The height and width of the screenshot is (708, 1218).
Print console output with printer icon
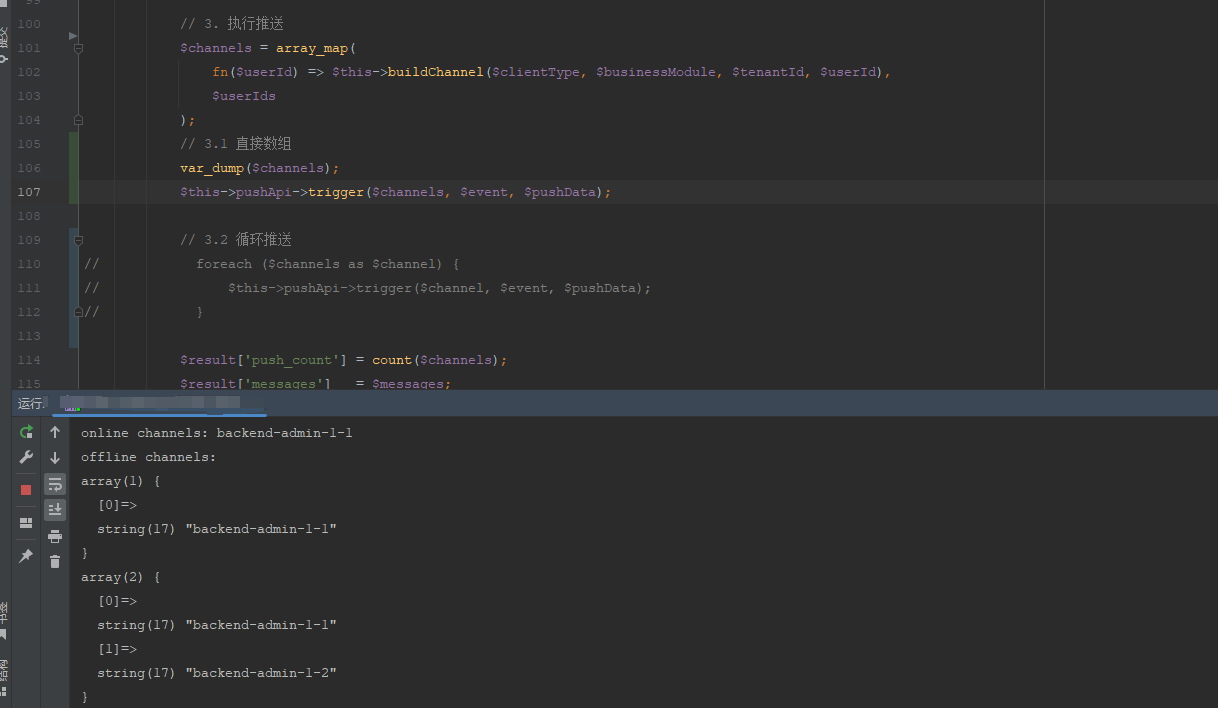point(55,537)
